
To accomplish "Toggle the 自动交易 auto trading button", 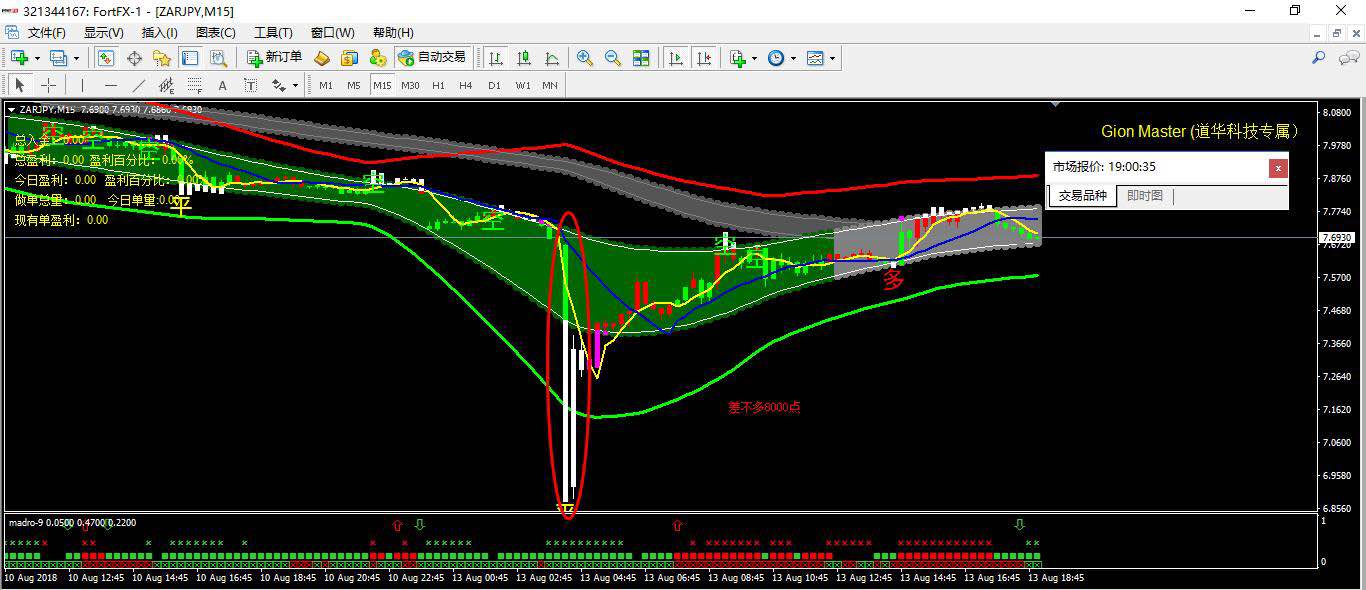I will coord(432,58).
